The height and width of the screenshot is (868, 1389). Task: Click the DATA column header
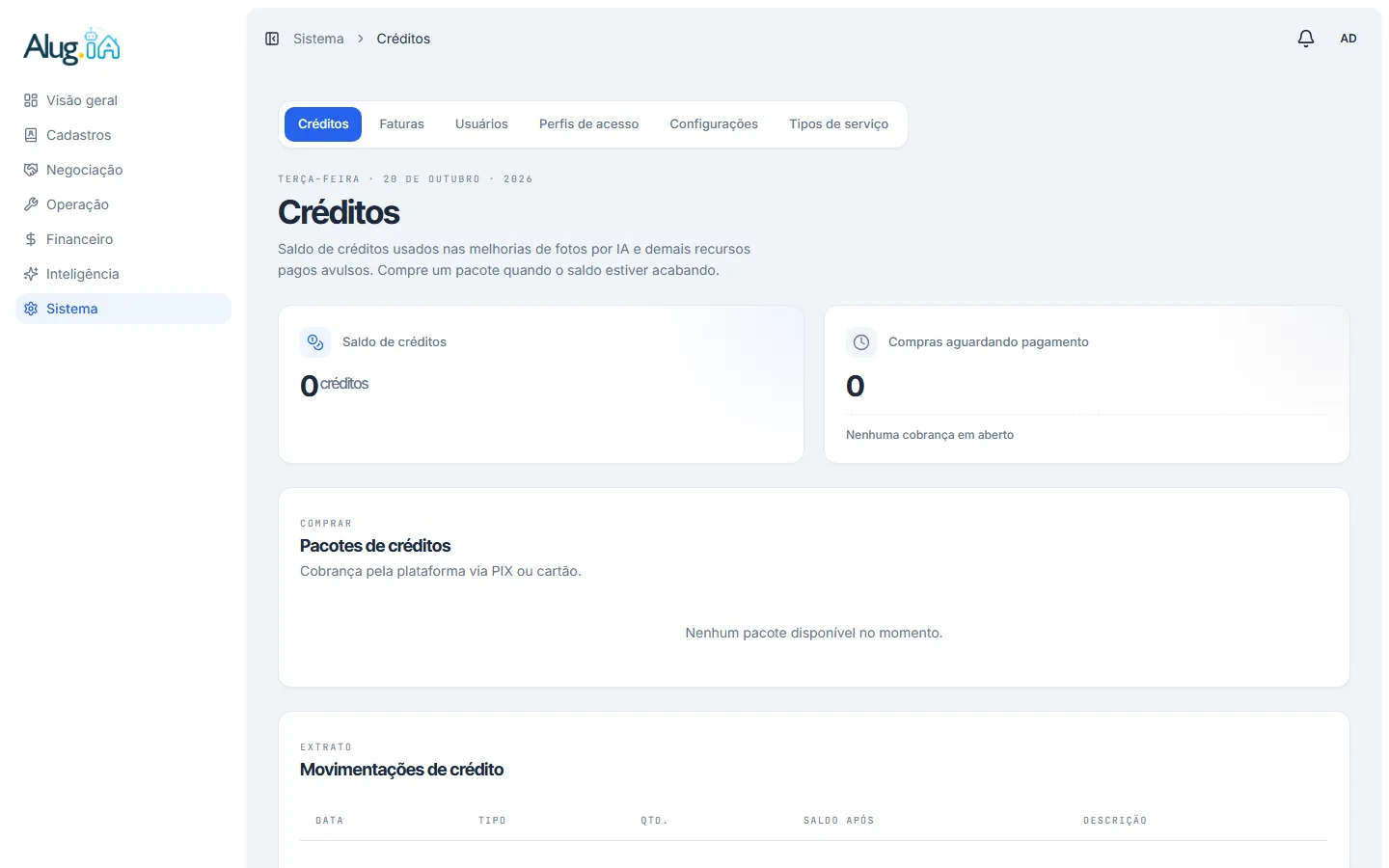[330, 821]
